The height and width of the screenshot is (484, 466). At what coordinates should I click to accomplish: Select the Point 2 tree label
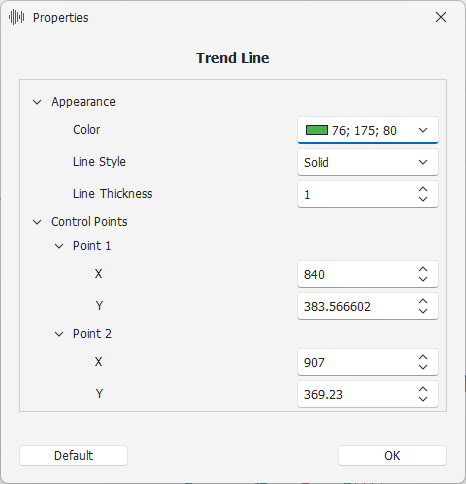tap(92, 334)
